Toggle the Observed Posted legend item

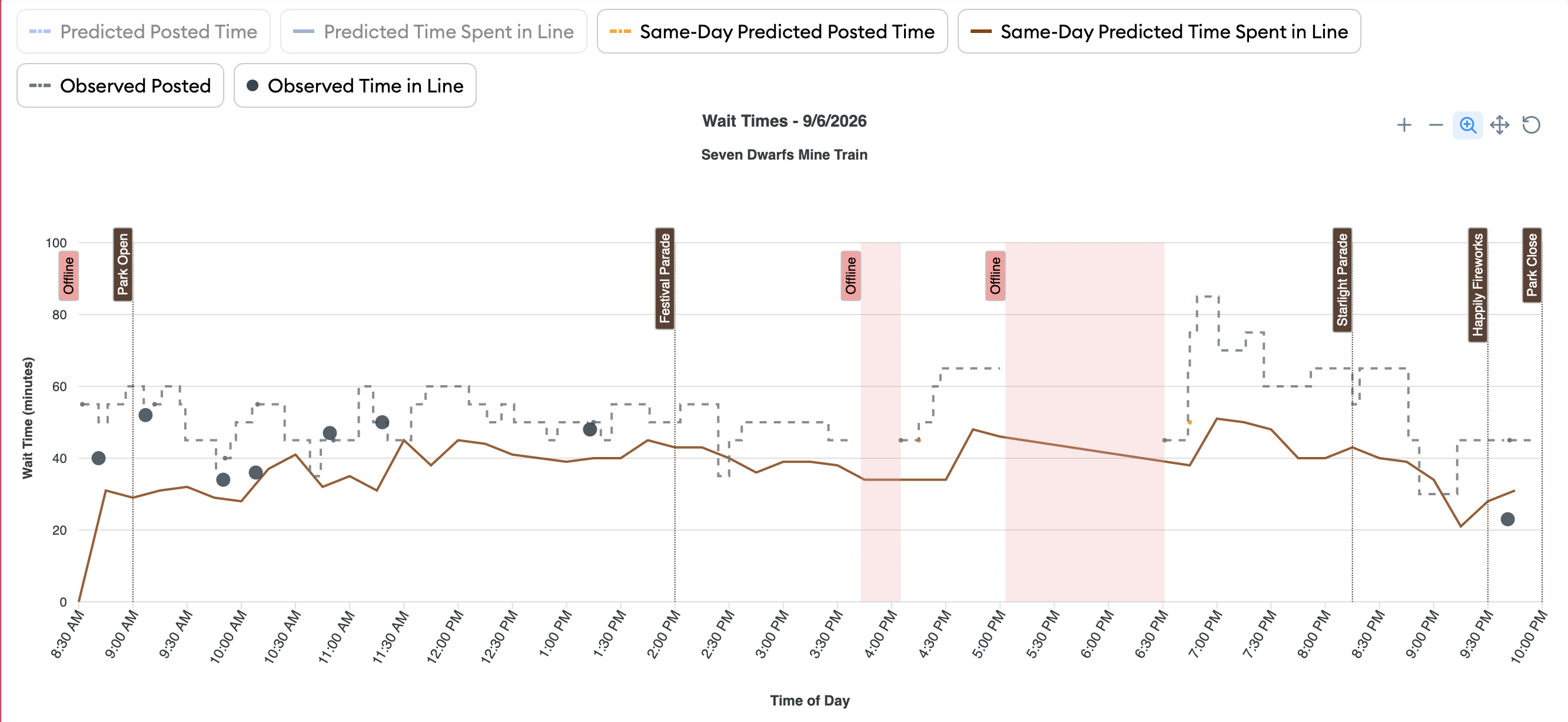point(121,85)
